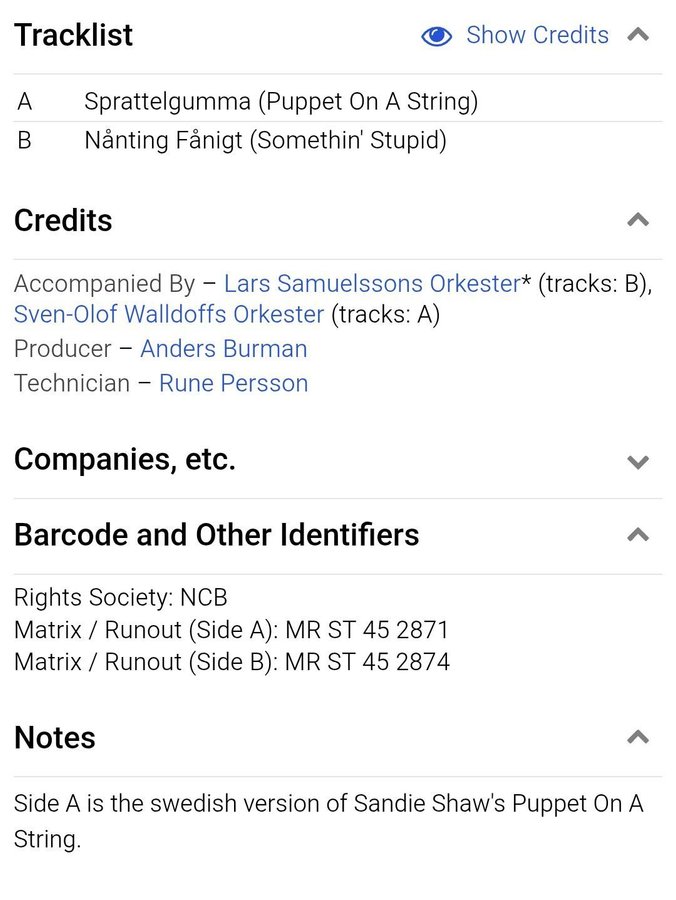Open Lars Samuelssons Orkester artist link

pos(371,284)
